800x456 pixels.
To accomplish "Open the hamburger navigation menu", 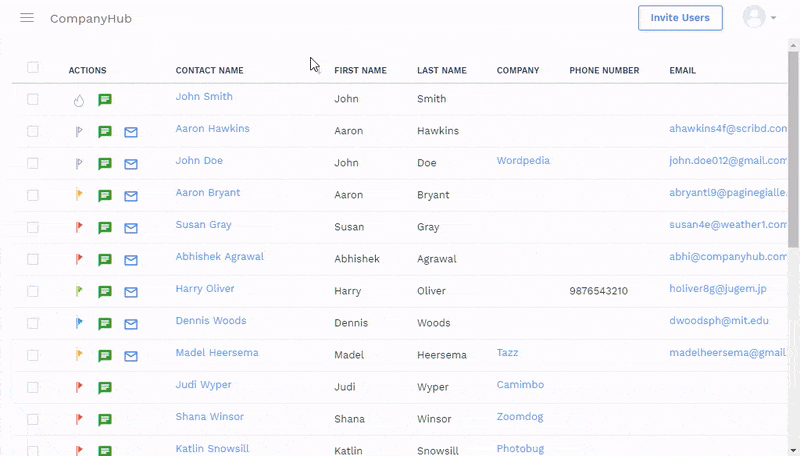I will click(x=27, y=18).
